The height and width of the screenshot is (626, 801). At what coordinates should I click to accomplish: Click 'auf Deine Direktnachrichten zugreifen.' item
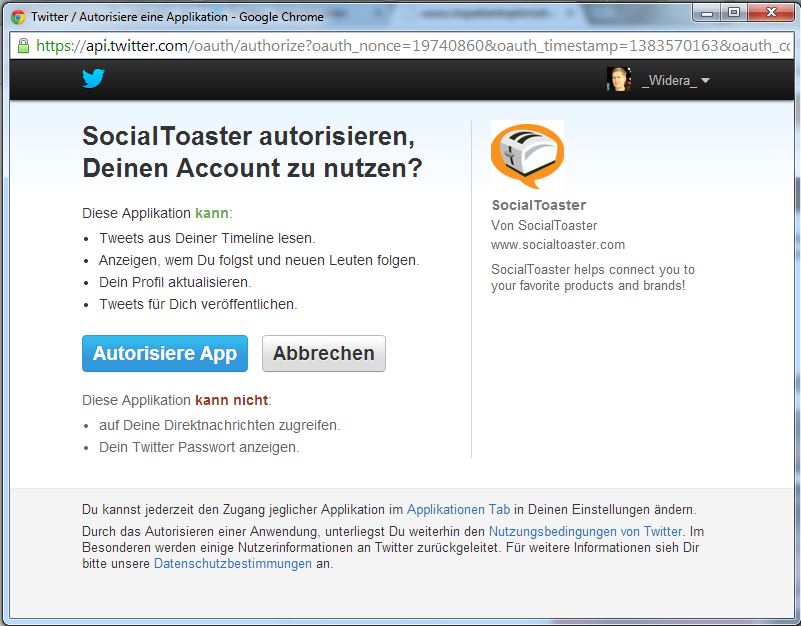220,425
